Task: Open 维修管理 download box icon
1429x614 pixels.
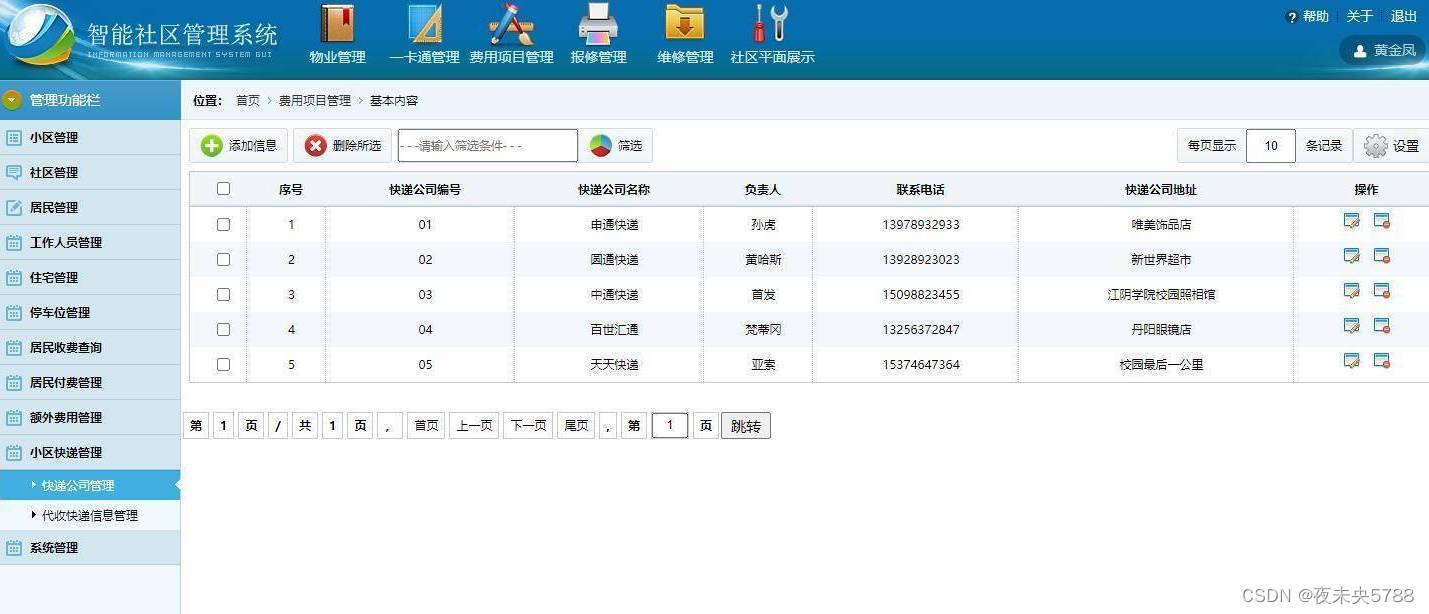Action: pyautogui.click(x=685, y=24)
